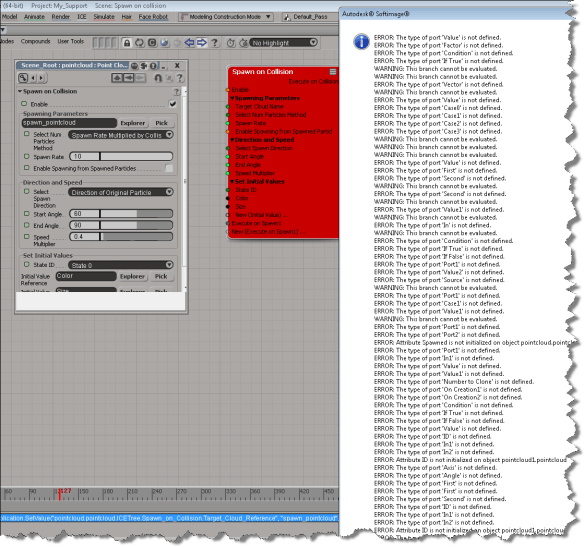The image size is (584, 547).
Task: Click animation marker beside Start Angle
Action: coord(26,214)
